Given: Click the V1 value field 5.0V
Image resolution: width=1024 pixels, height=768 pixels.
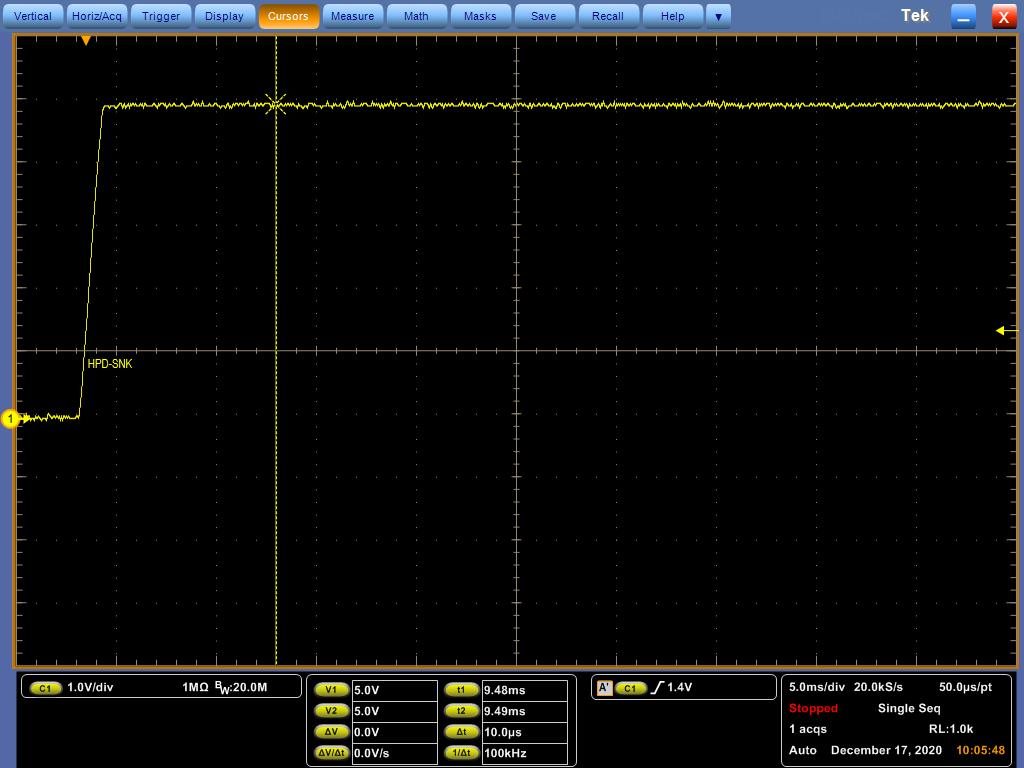Looking at the screenshot, I should (394, 690).
